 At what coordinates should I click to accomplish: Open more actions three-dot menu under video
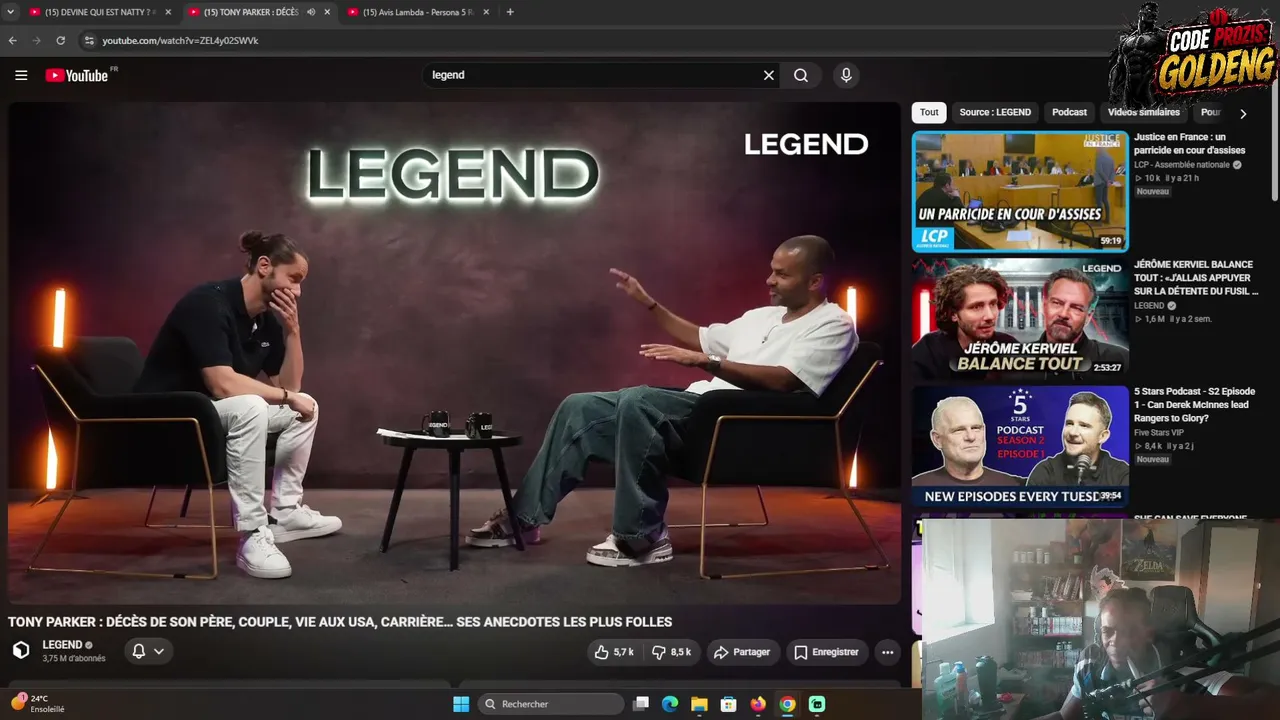click(887, 652)
